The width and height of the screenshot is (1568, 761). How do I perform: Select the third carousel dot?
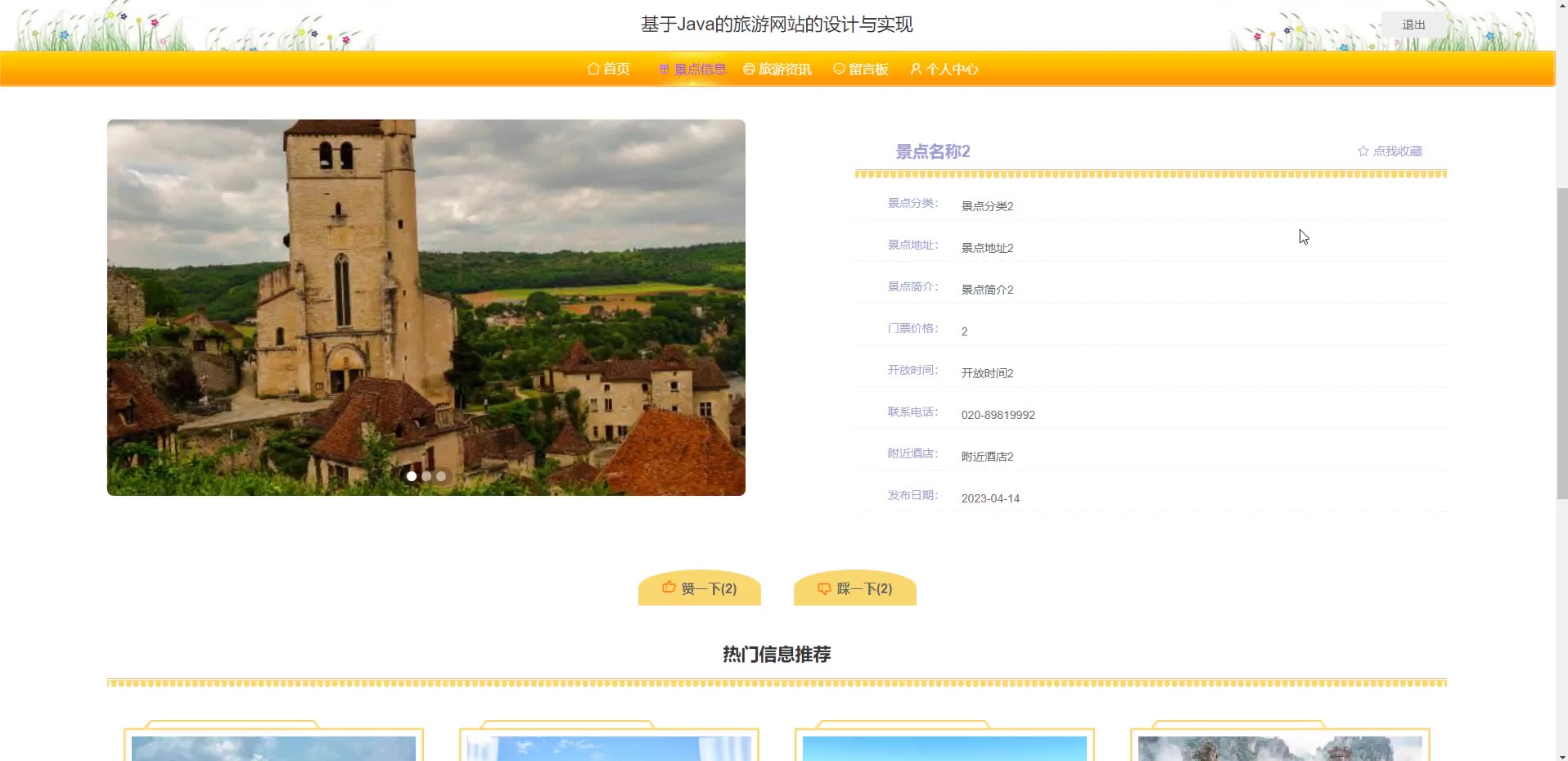coord(441,476)
